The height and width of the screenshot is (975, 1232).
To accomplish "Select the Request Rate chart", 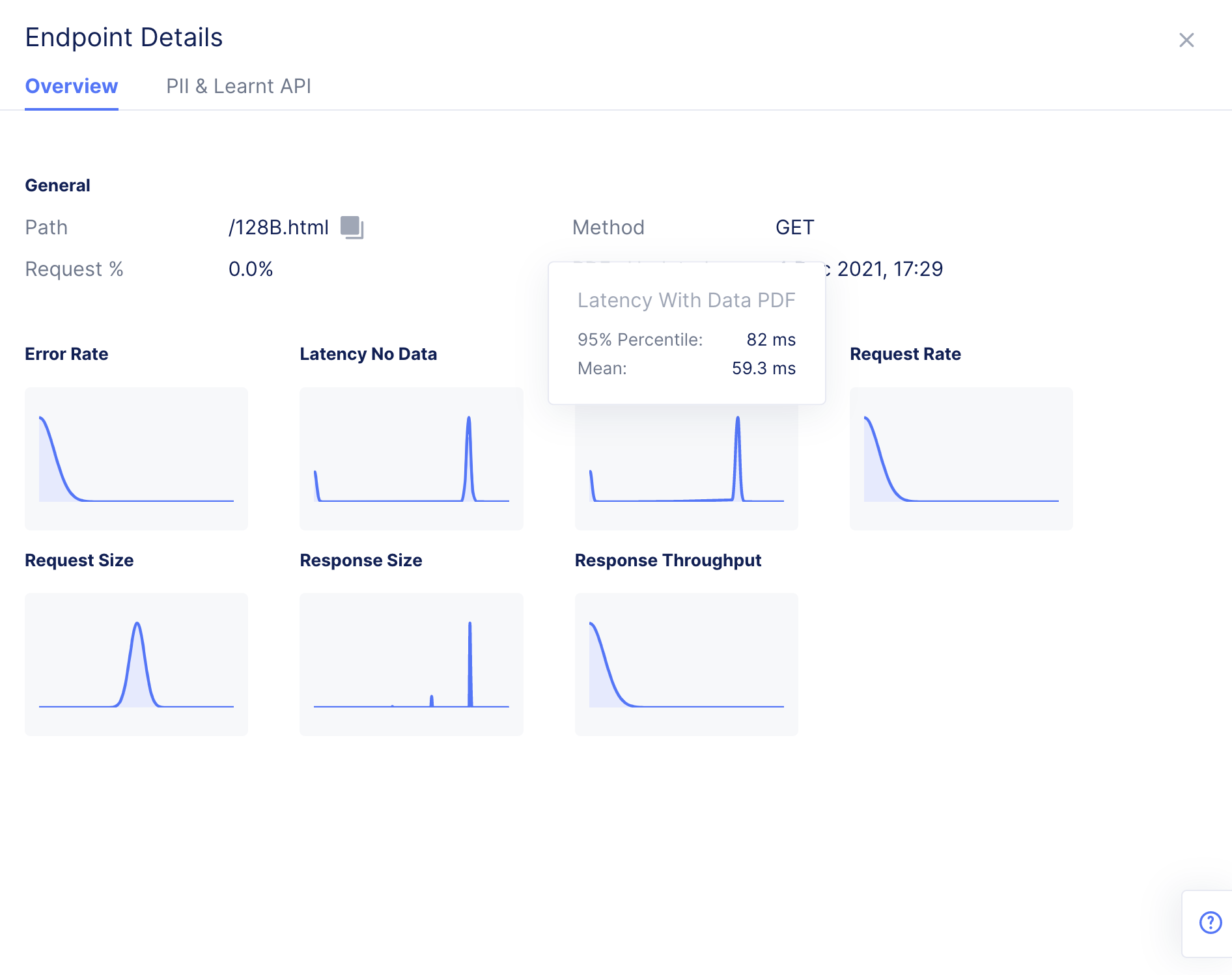I will [960, 458].
